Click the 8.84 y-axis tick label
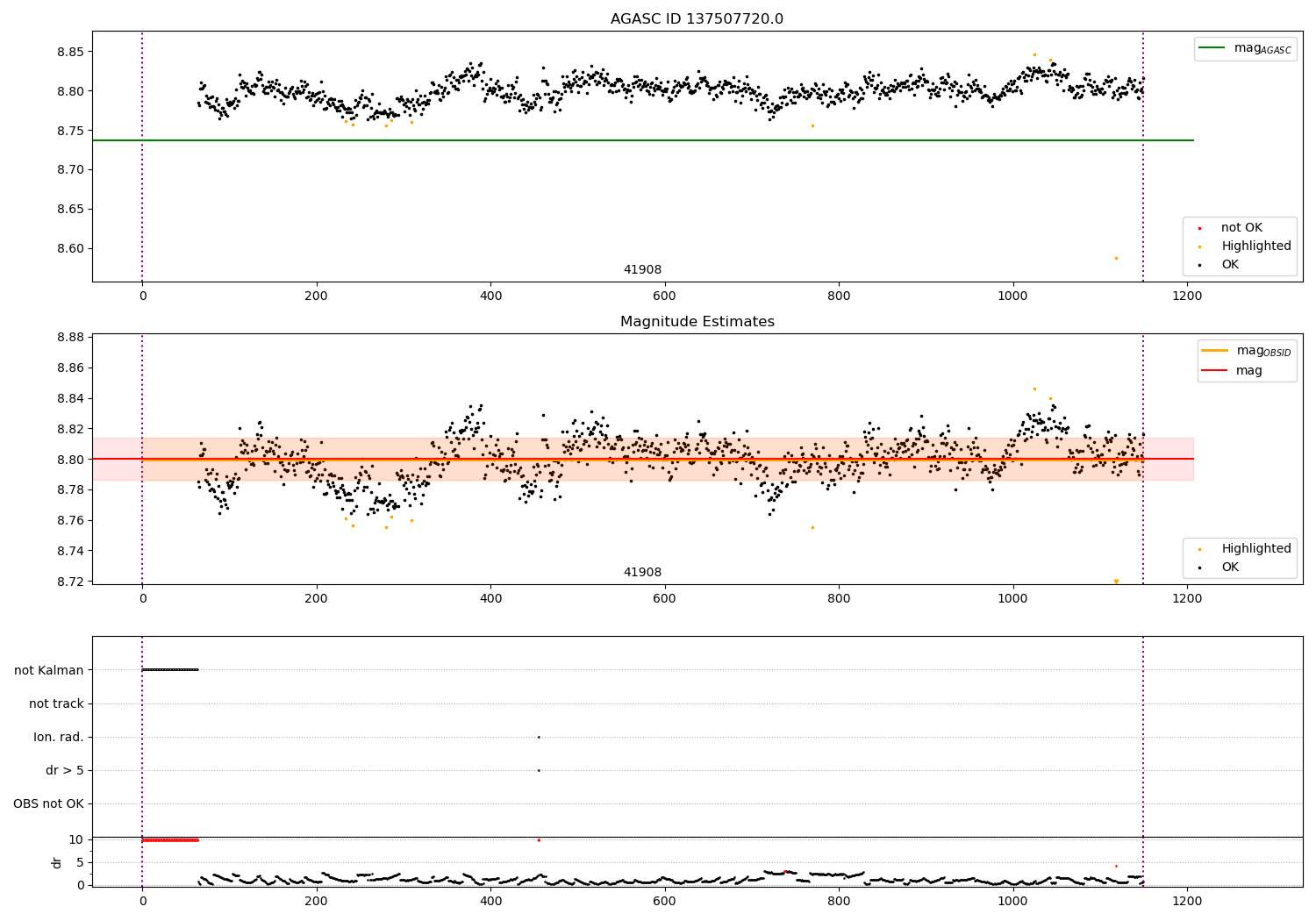 [70, 399]
